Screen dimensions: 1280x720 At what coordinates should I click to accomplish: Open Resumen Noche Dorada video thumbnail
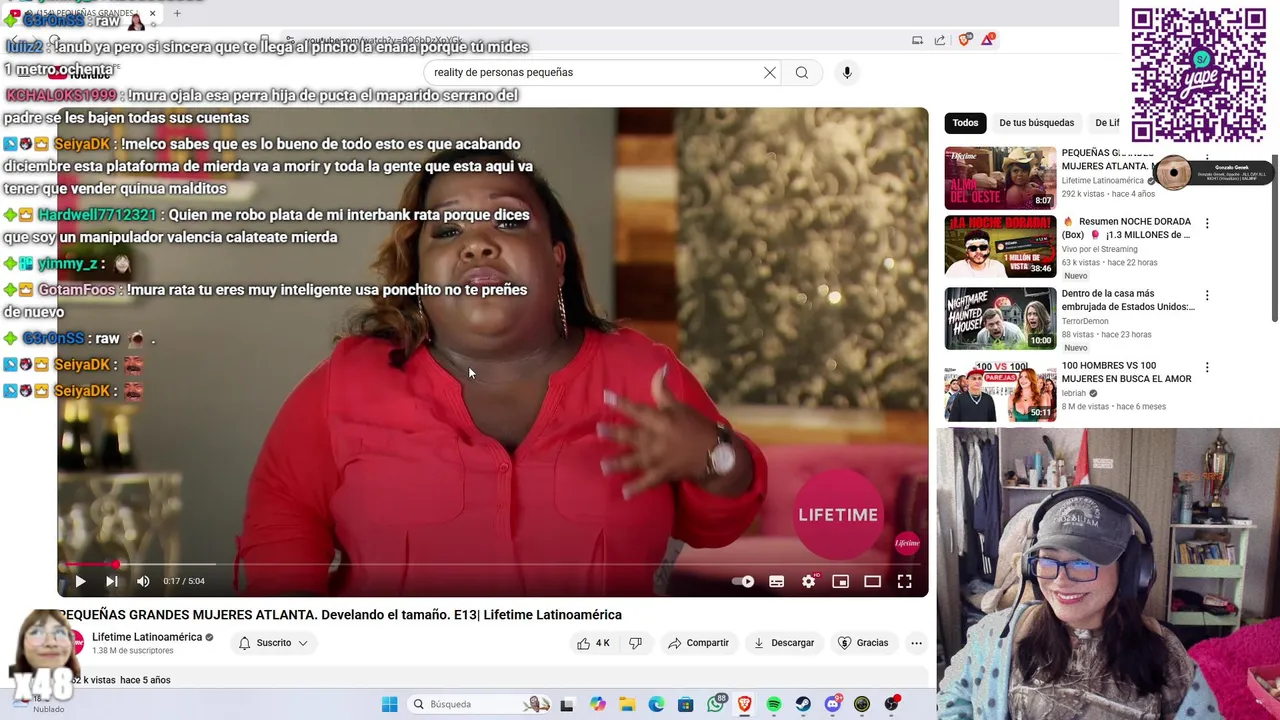click(x=1000, y=246)
